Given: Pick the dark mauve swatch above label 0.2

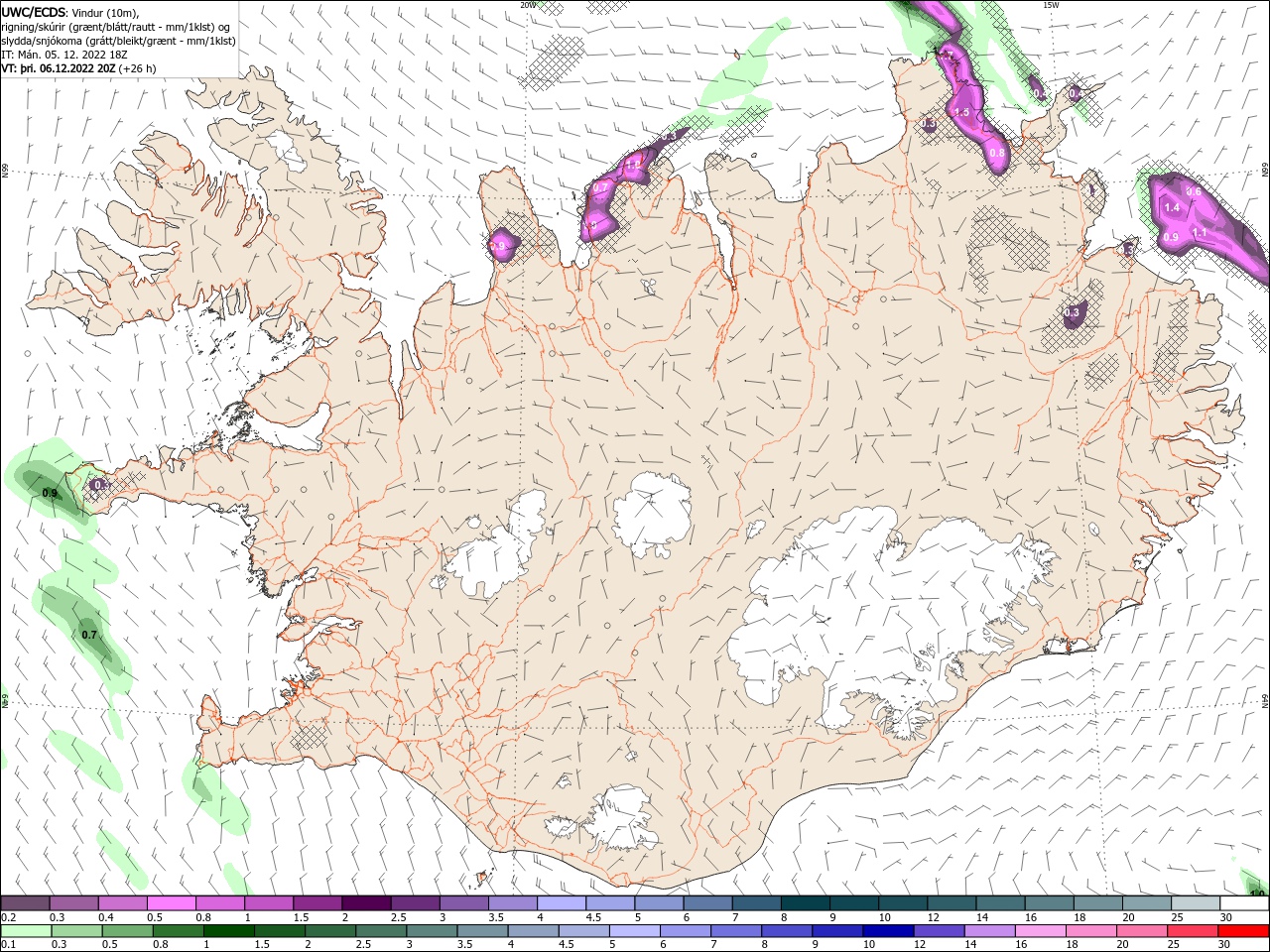Looking at the screenshot, I should click(x=24, y=903).
